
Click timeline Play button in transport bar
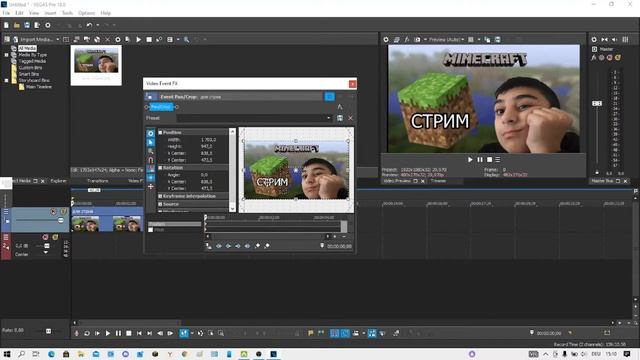click(x=108, y=333)
